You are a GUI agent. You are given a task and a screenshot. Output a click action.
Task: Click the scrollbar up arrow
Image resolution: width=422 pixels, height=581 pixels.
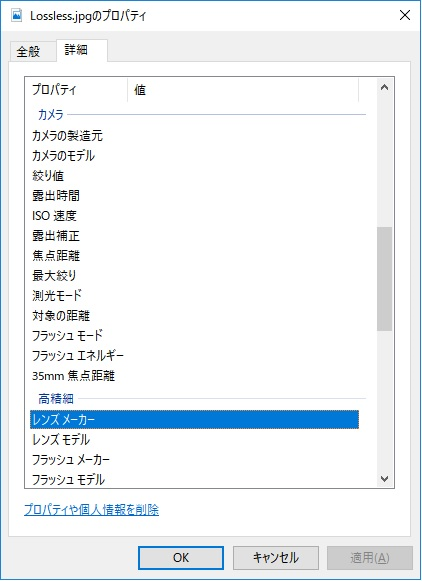tap(385, 87)
